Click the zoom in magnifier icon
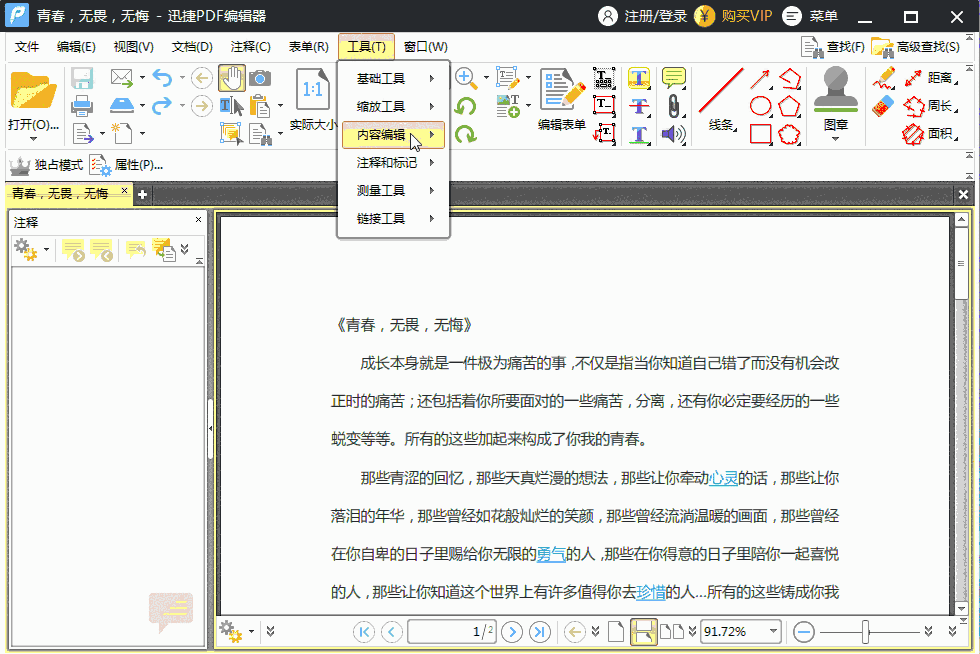The height and width of the screenshot is (654, 980). pyautogui.click(x=466, y=78)
